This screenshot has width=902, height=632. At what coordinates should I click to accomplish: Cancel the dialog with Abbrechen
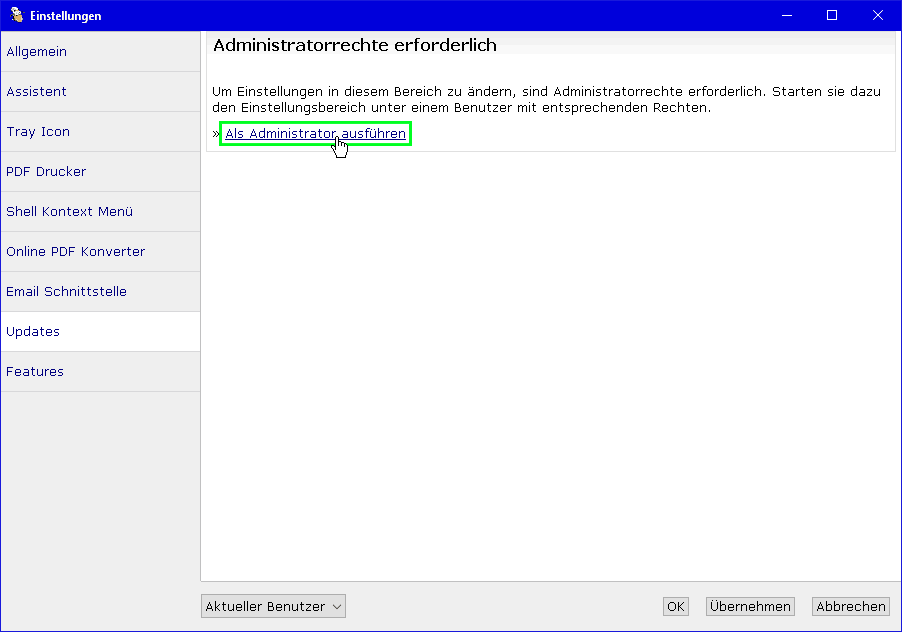850,606
